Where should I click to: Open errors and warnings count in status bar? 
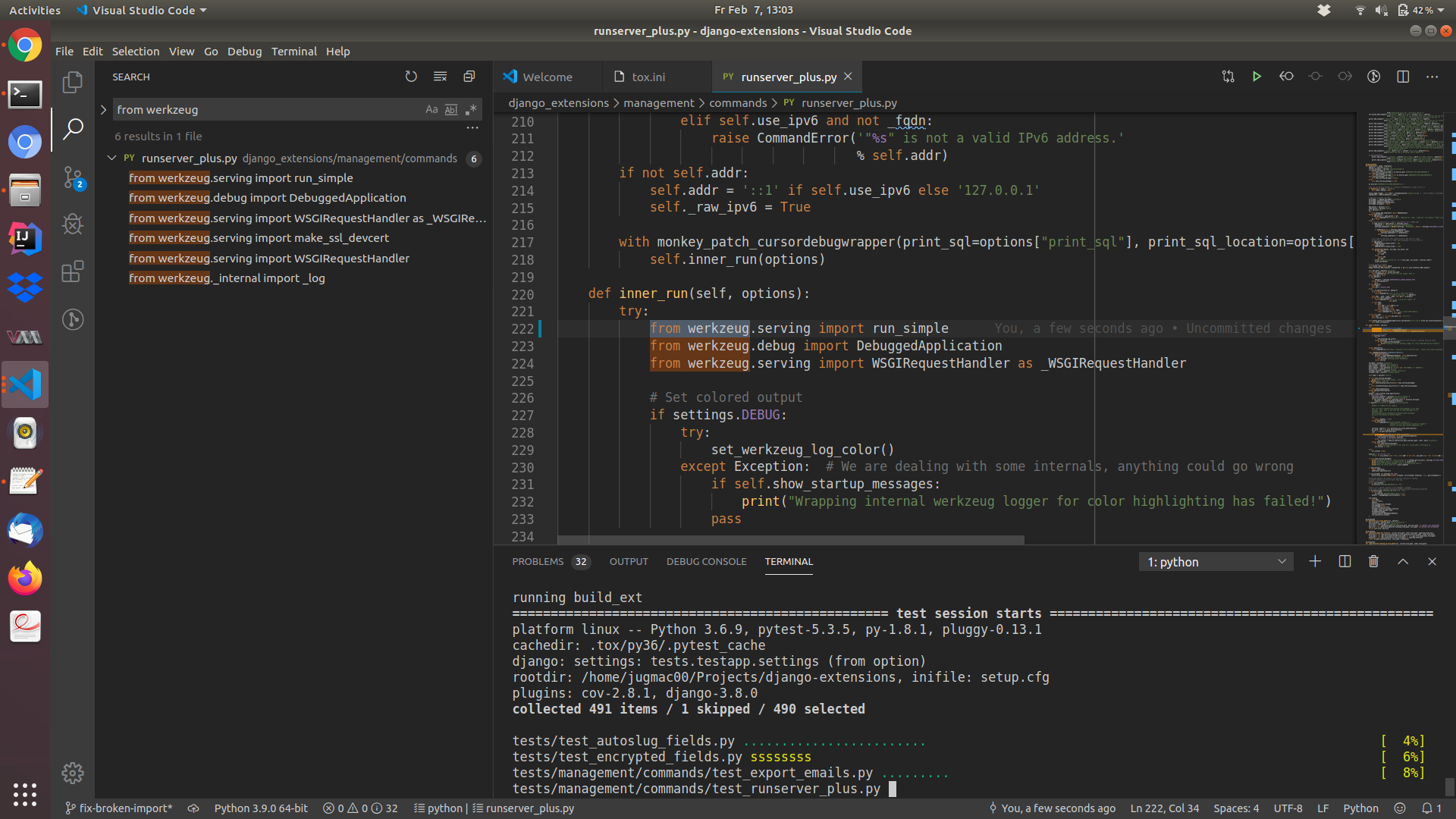[360, 808]
